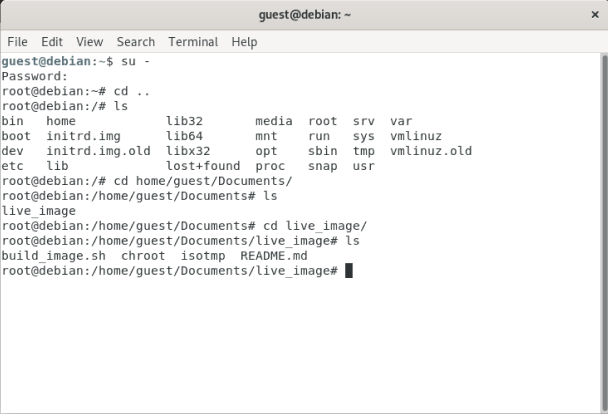Image resolution: width=608 pixels, height=414 pixels.
Task: Open the Help menu
Action: tap(244, 42)
